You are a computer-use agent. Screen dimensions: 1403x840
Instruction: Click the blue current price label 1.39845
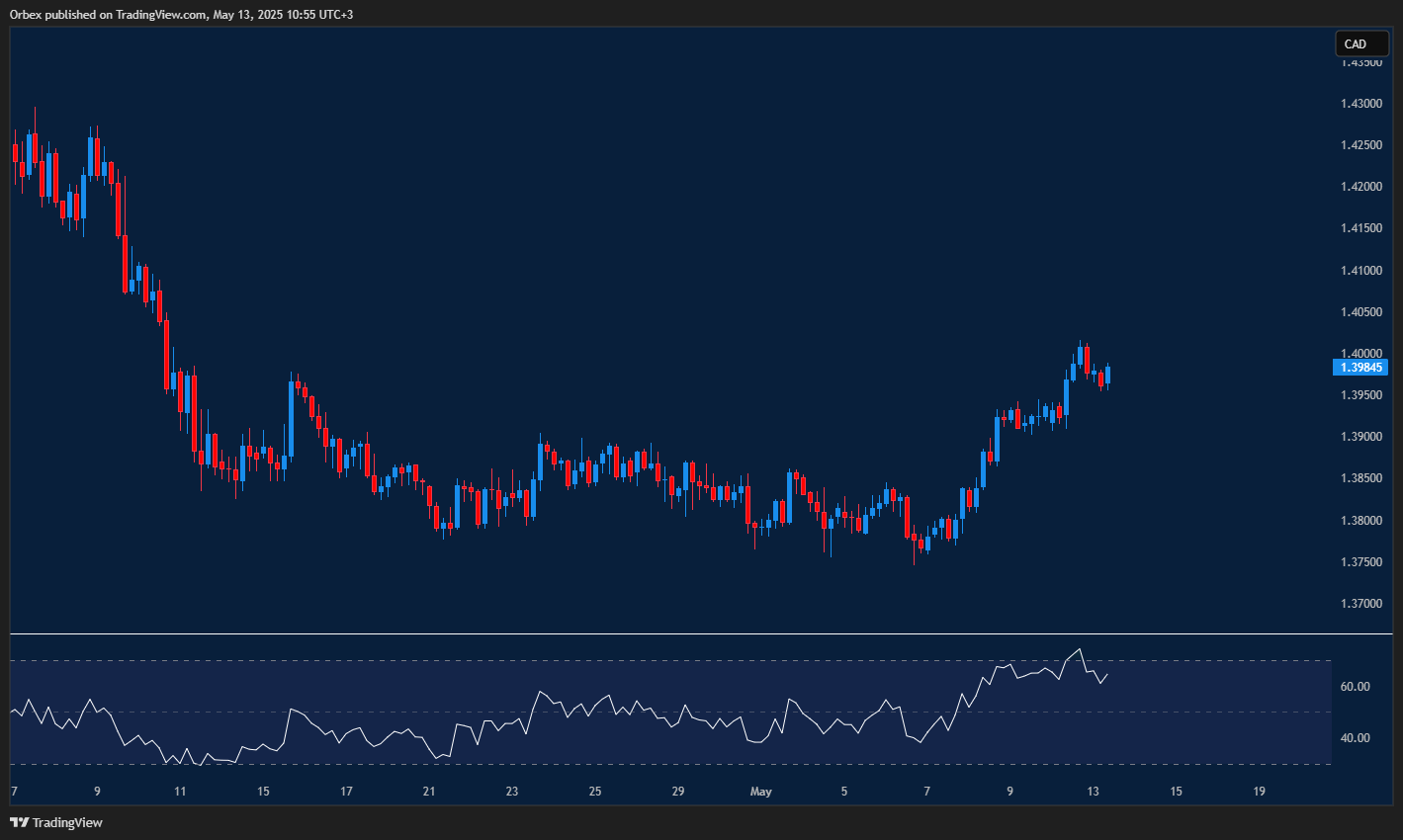point(1360,367)
